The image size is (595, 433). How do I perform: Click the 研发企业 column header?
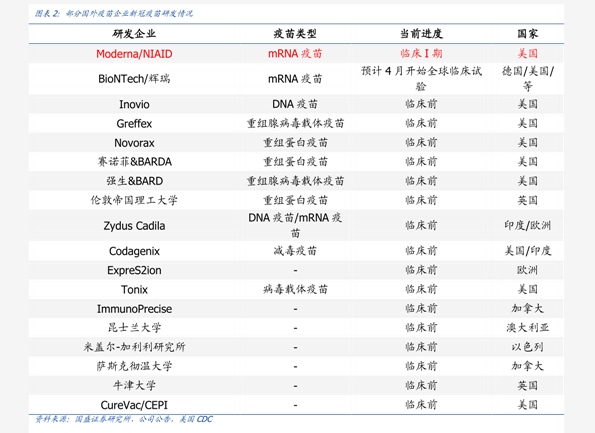coord(134,34)
